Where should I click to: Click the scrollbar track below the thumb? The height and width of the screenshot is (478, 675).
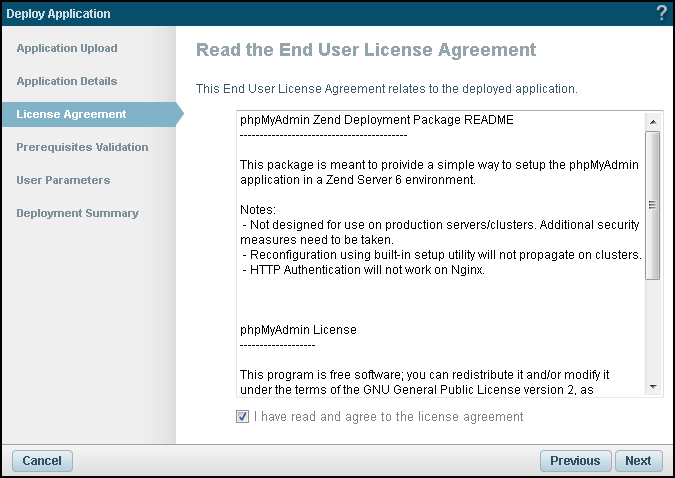pyautogui.click(x=653, y=330)
